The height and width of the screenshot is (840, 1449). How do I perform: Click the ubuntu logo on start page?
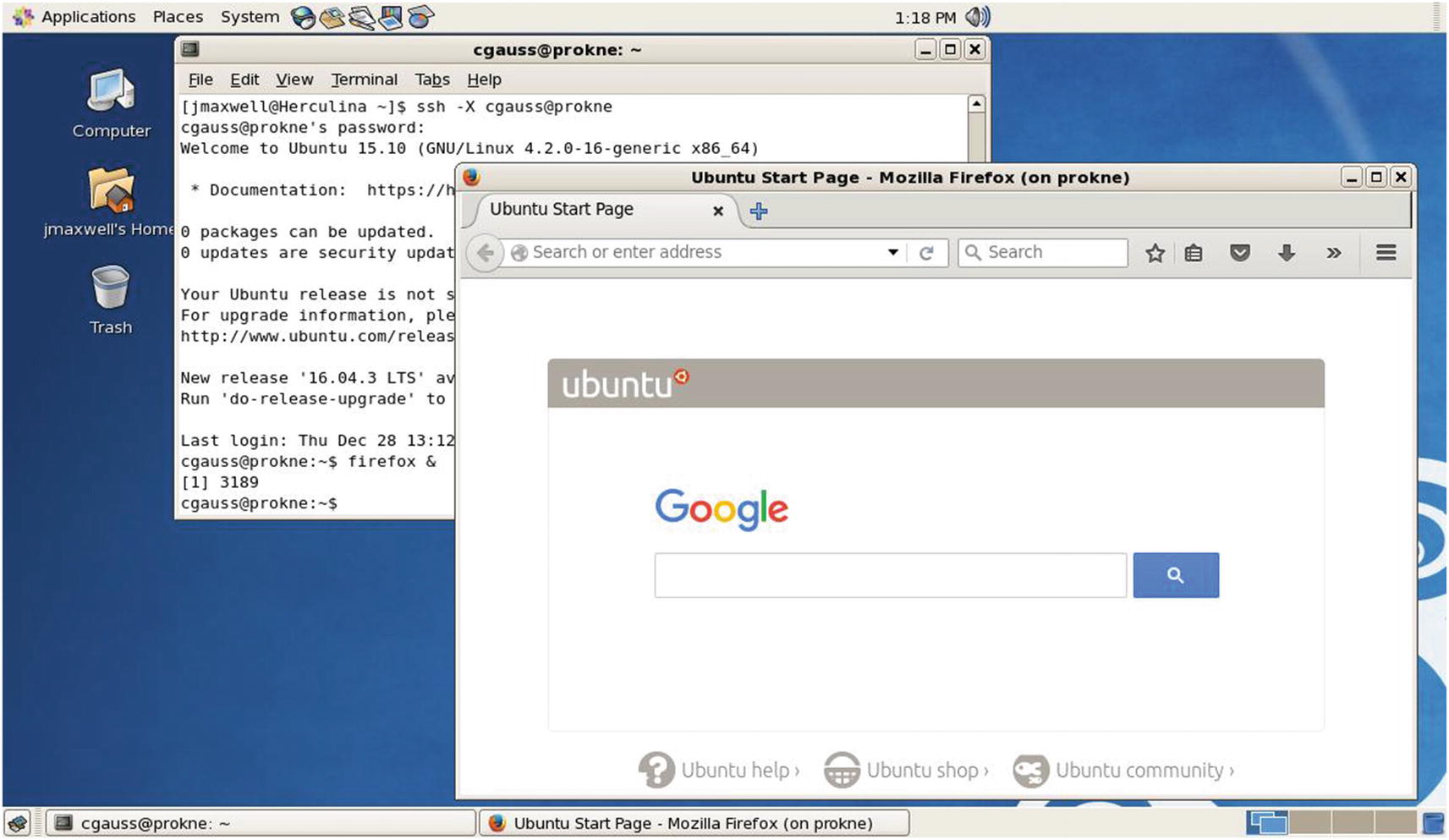click(x=625, y=383)
